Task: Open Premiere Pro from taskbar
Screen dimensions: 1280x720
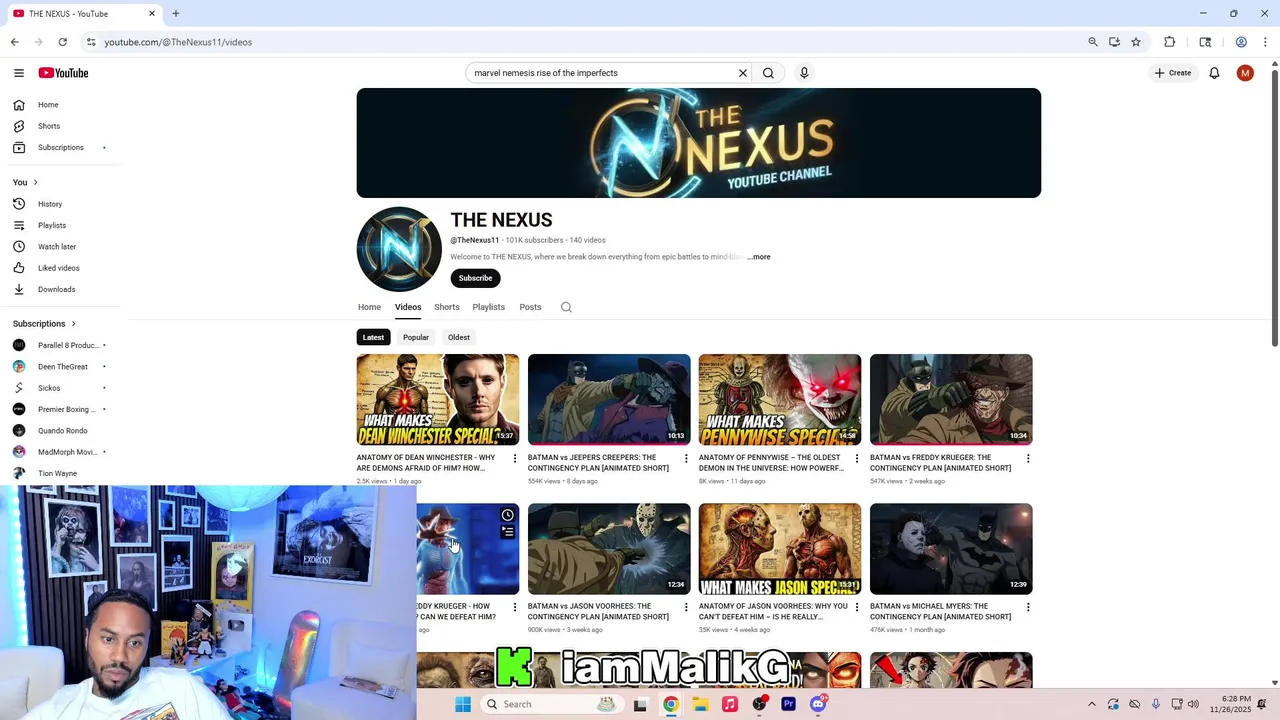Action: [x=788, y=704]
